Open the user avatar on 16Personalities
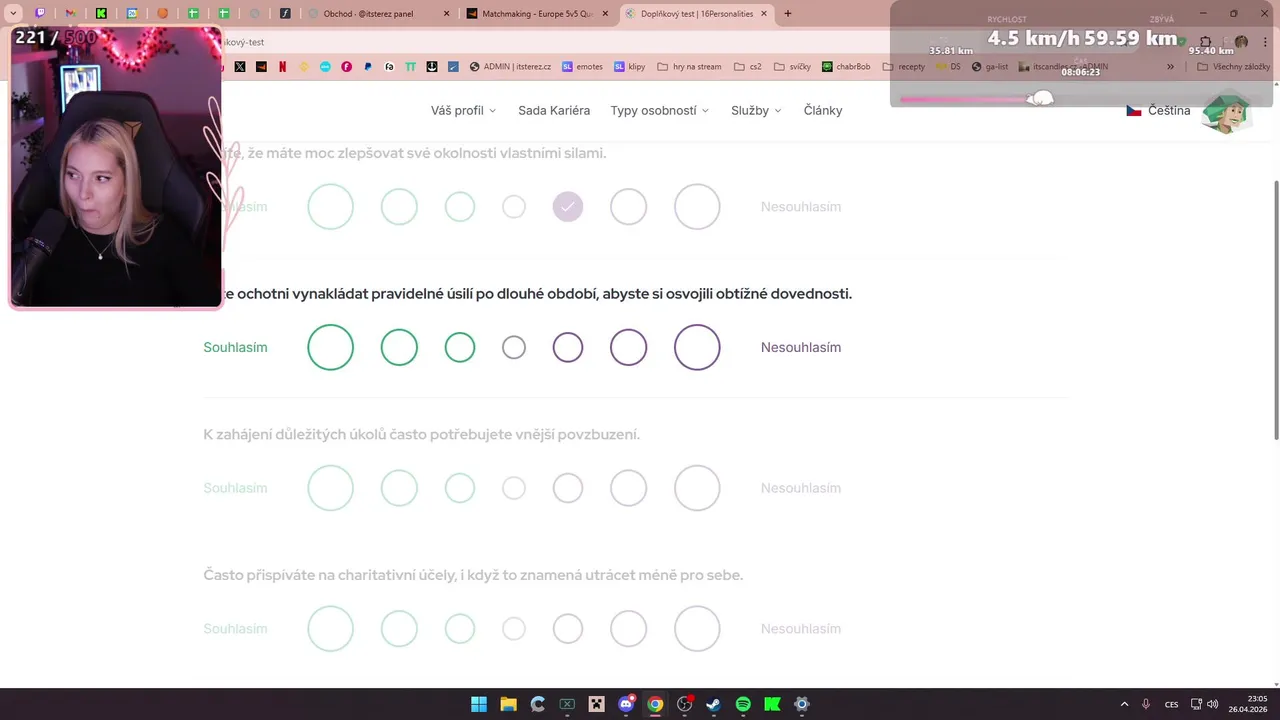Screen dimensions: 1280x720 pyautogui.click(x=1226, y=111)
